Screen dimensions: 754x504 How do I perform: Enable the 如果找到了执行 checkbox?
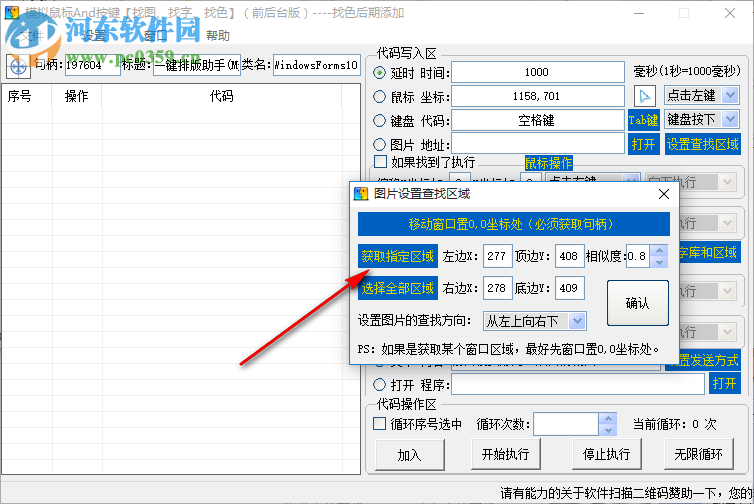(x=380, y=162)
